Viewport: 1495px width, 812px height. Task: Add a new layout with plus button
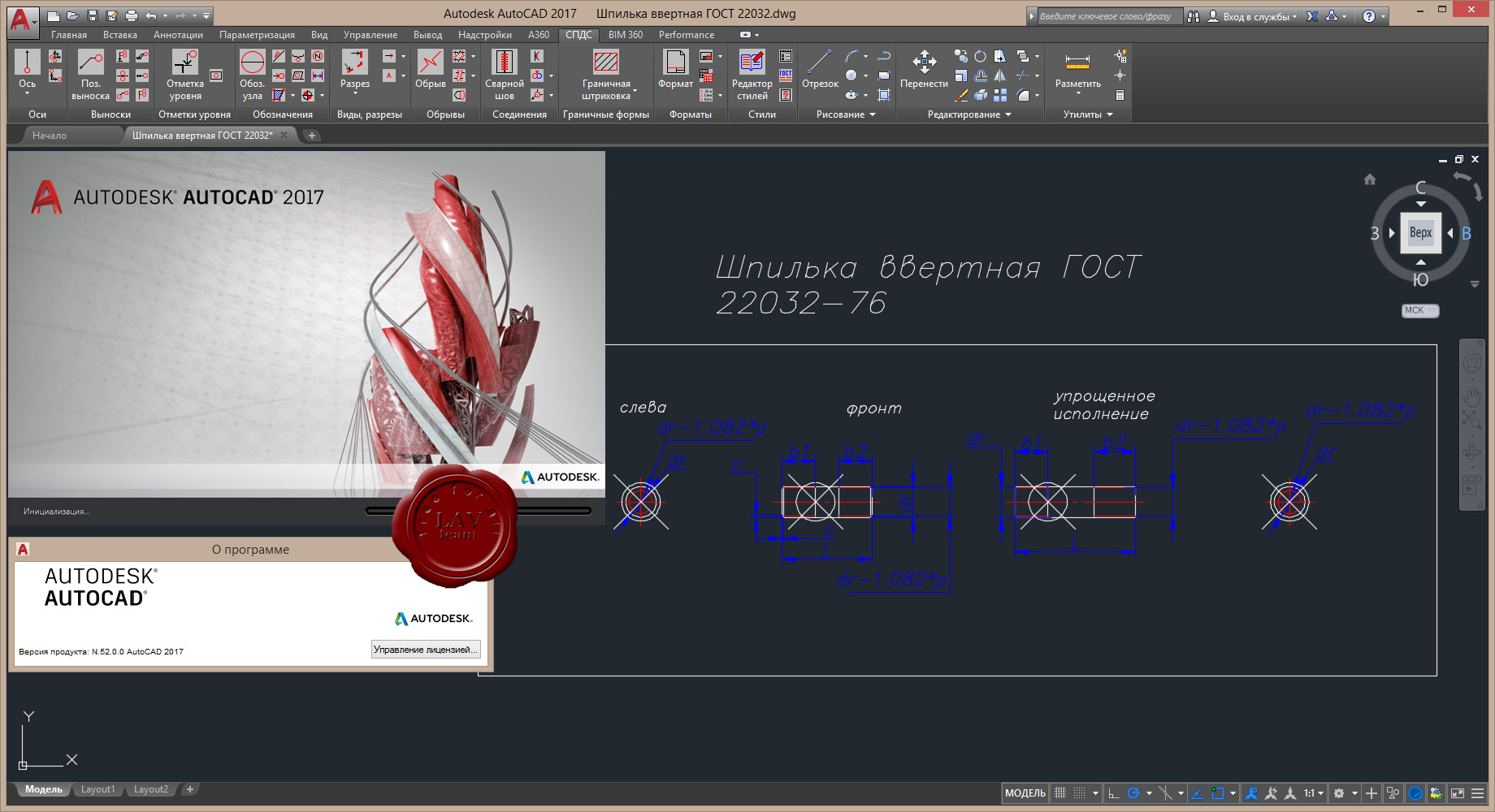point(189,789)
